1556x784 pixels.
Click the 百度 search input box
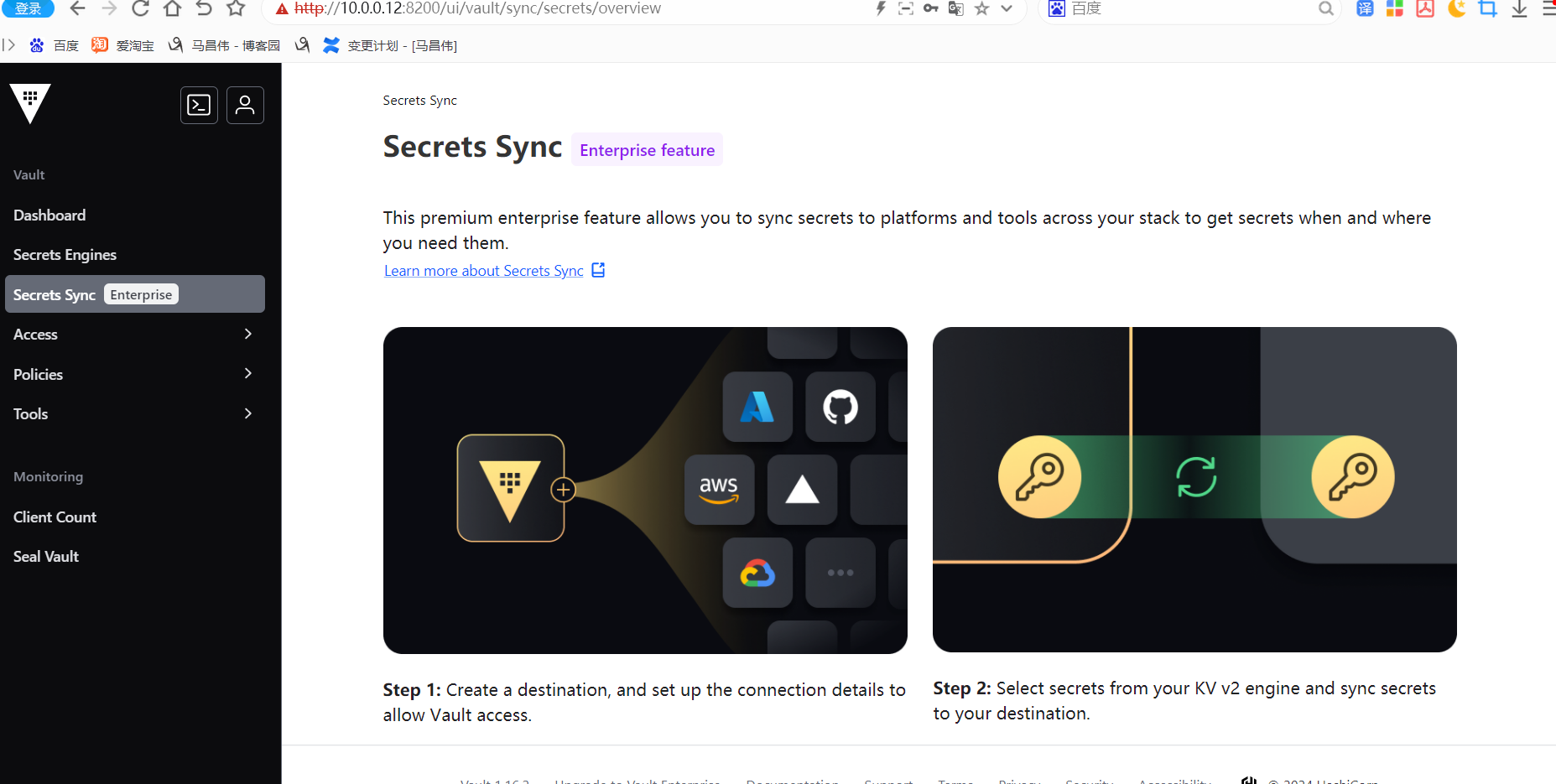1191,8
